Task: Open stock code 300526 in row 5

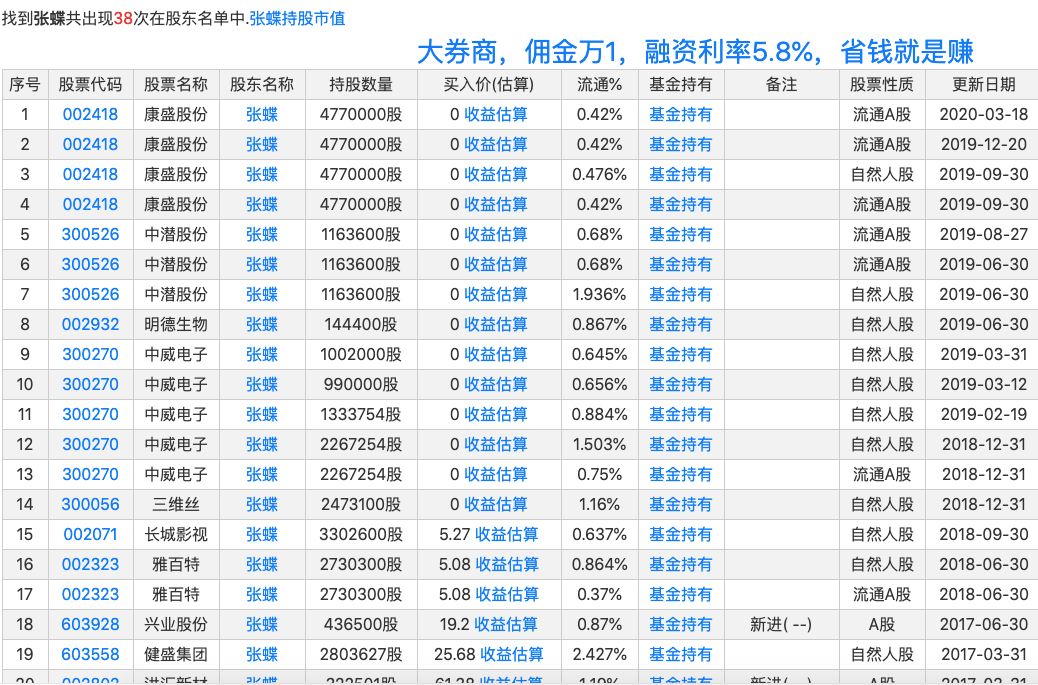Action: click(90, 234)
